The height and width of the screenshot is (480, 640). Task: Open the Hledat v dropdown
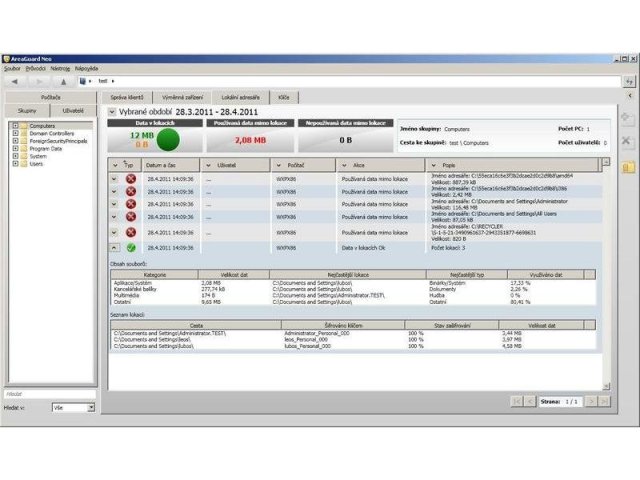pos(91,408)
